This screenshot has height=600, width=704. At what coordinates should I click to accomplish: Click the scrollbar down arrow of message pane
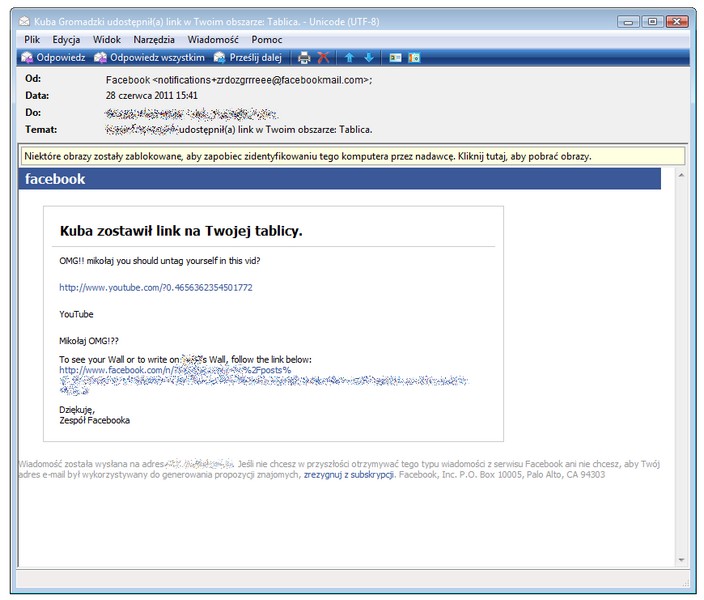point(682,559)
